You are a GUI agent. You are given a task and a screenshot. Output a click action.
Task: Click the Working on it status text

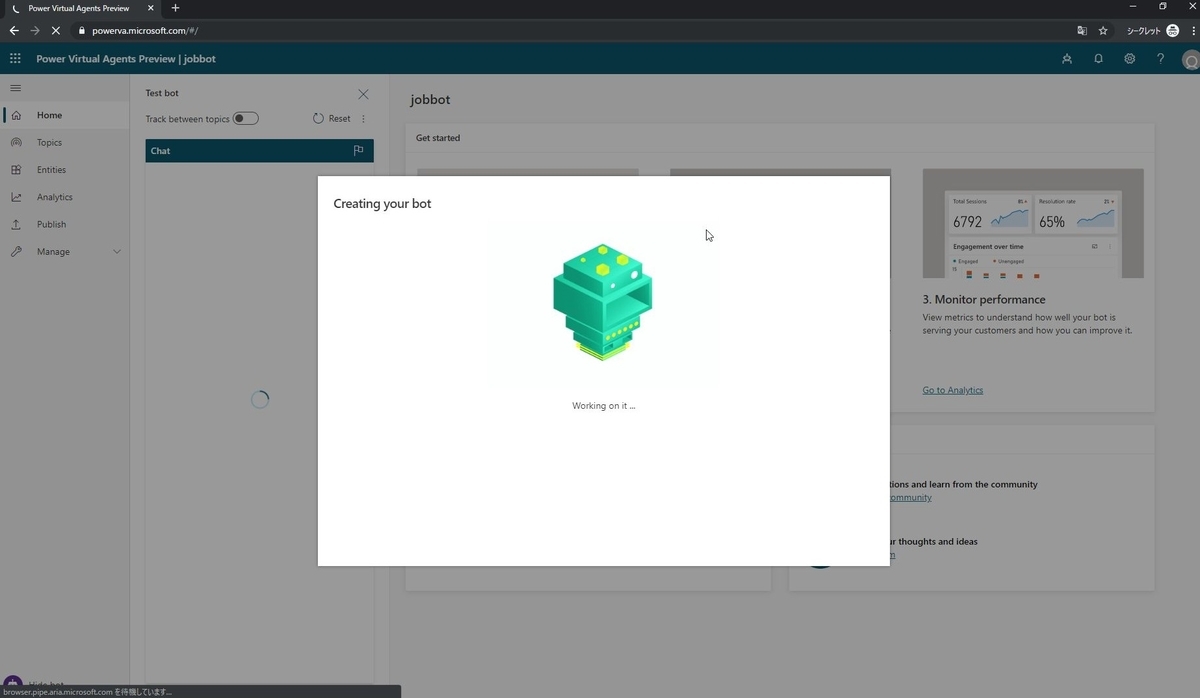coord(604,406)
